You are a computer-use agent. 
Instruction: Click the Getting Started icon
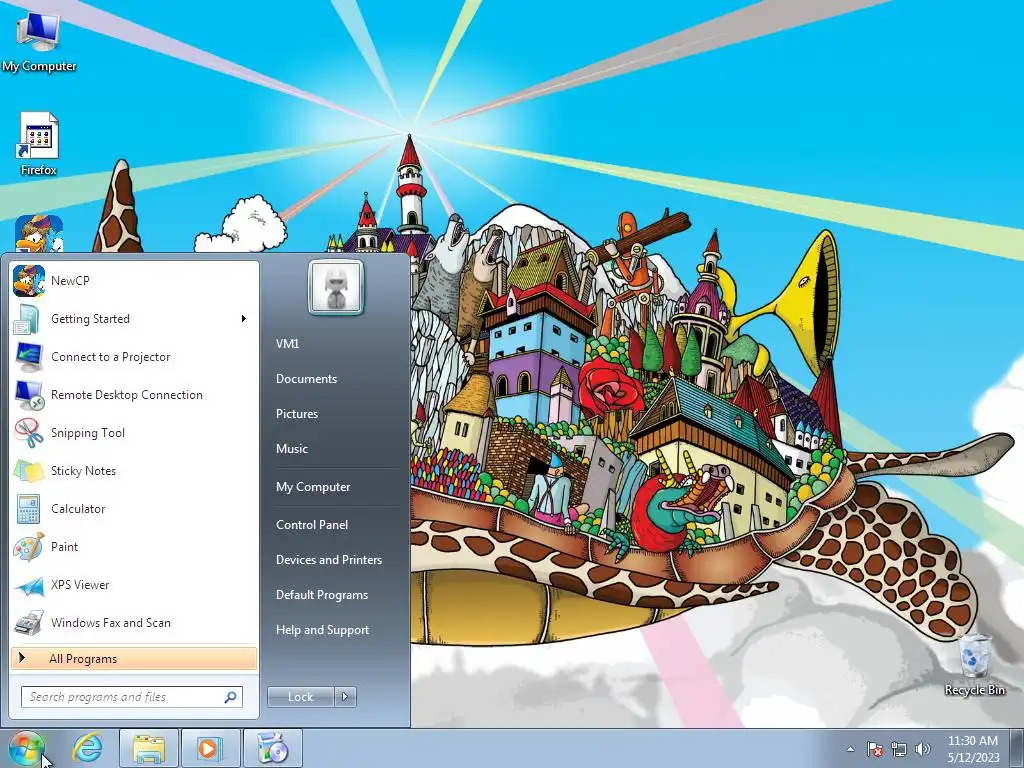click(29, 319)
